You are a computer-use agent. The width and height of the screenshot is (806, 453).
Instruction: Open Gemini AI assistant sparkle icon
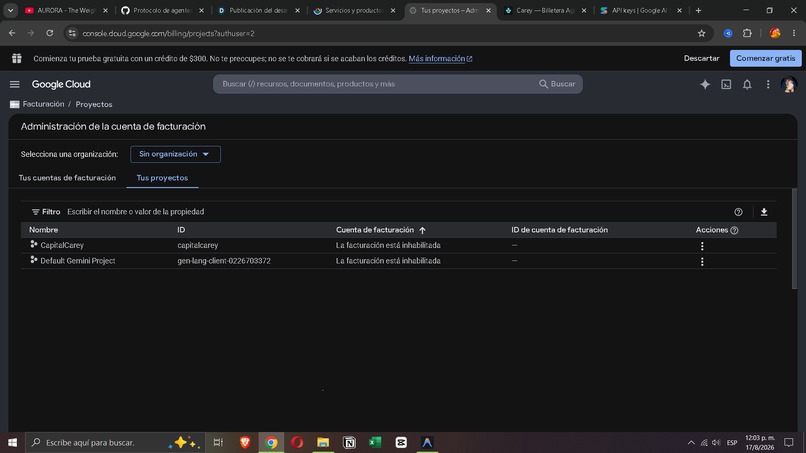tap(705, 84)
